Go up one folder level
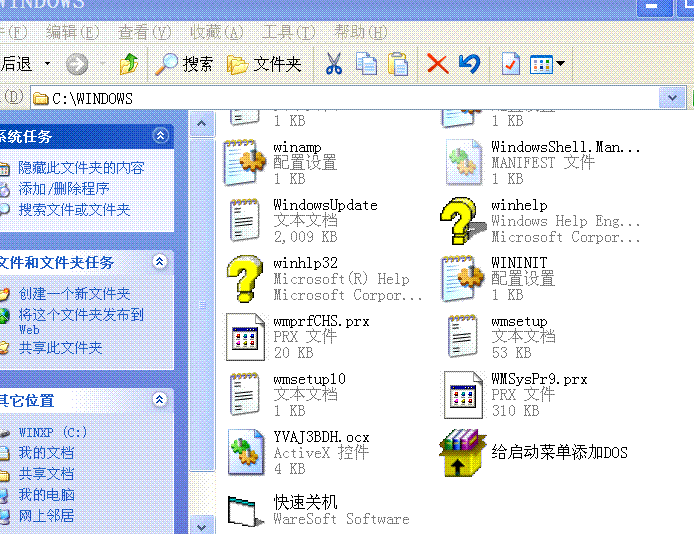The width and height of the screenshot is (694, 534). point(129,64)
